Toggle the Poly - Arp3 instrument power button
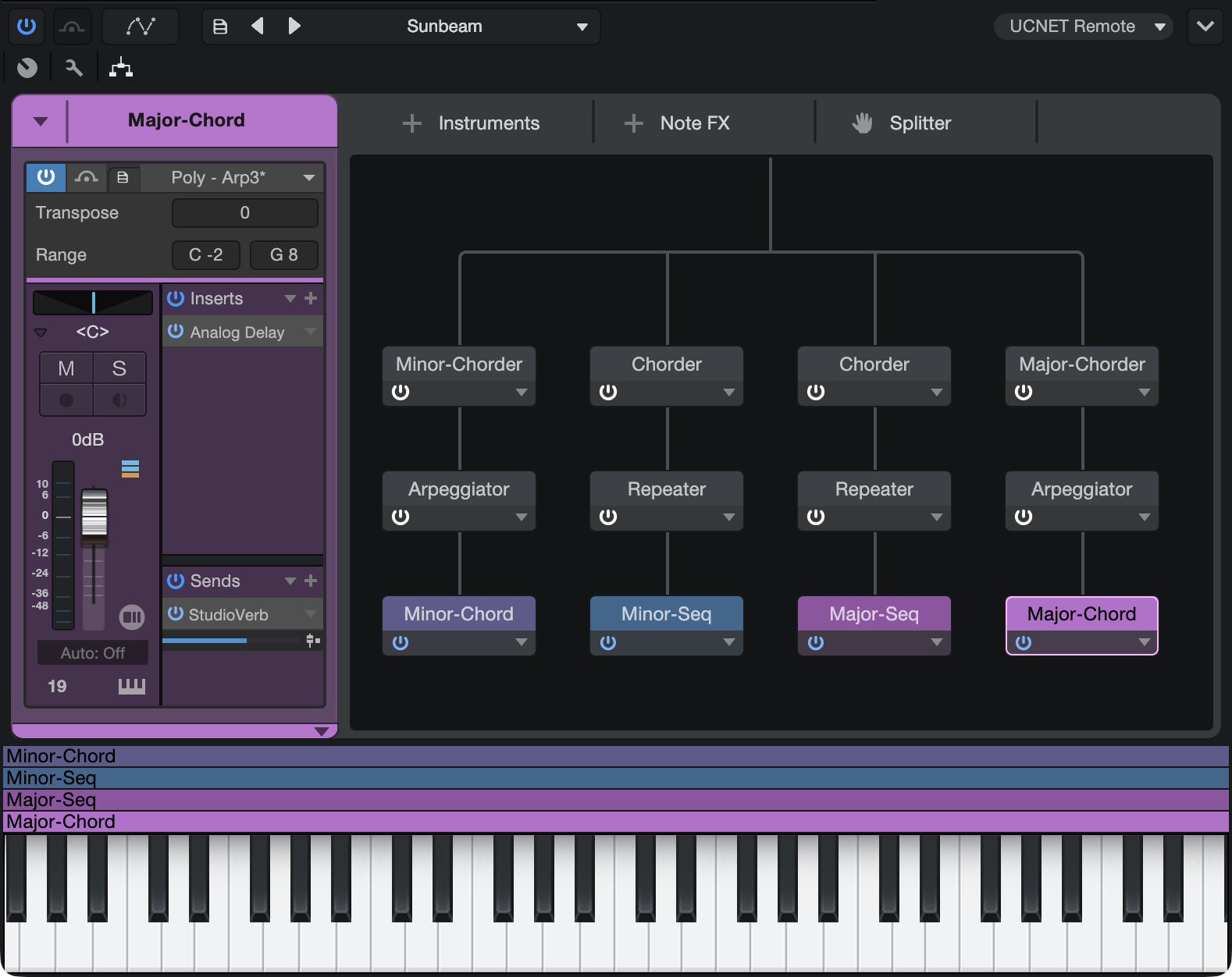1232x977 pixels. tap(46, 177)
